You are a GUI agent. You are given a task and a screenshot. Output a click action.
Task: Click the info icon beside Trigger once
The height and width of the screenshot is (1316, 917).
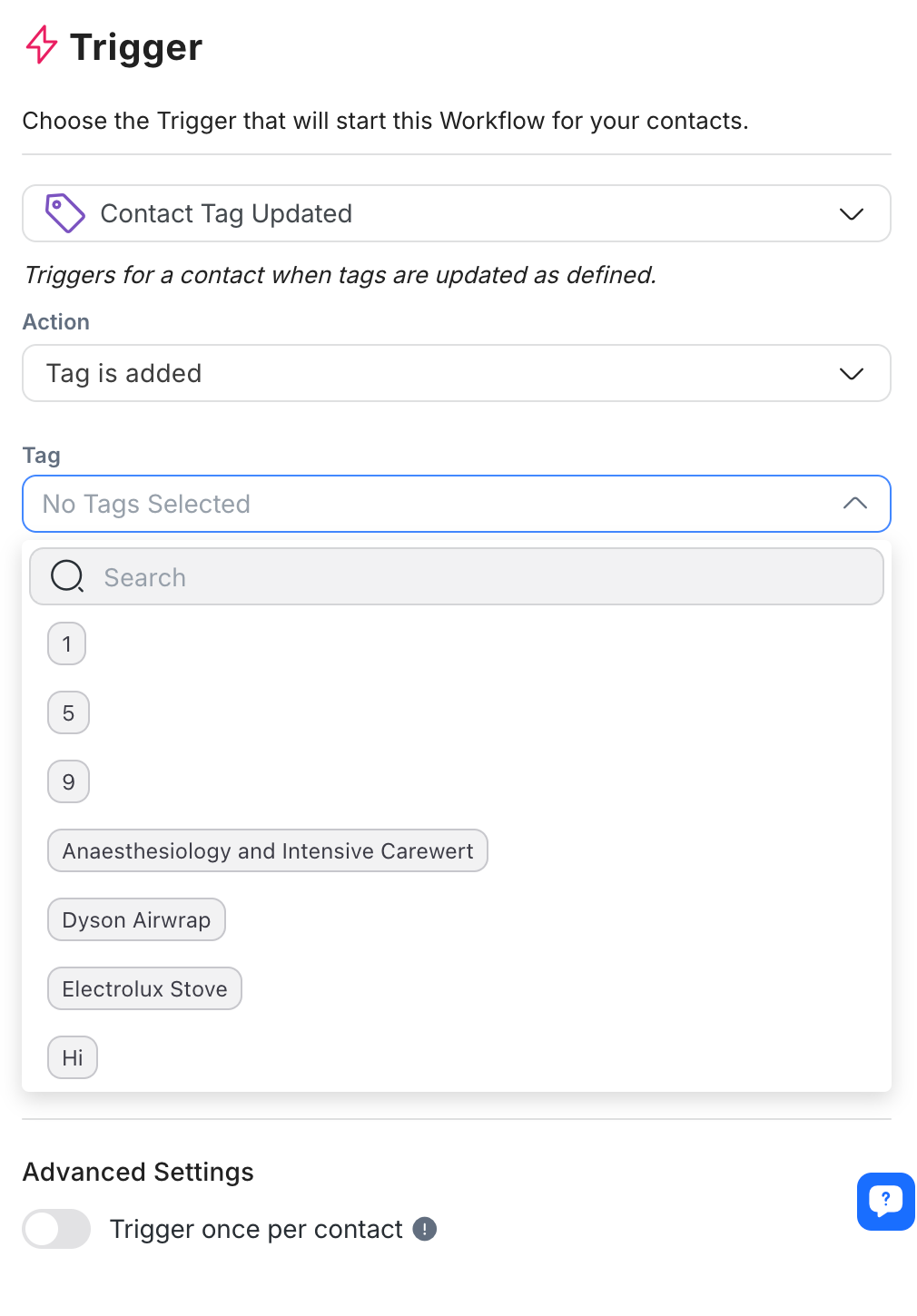pos(425,1229)
